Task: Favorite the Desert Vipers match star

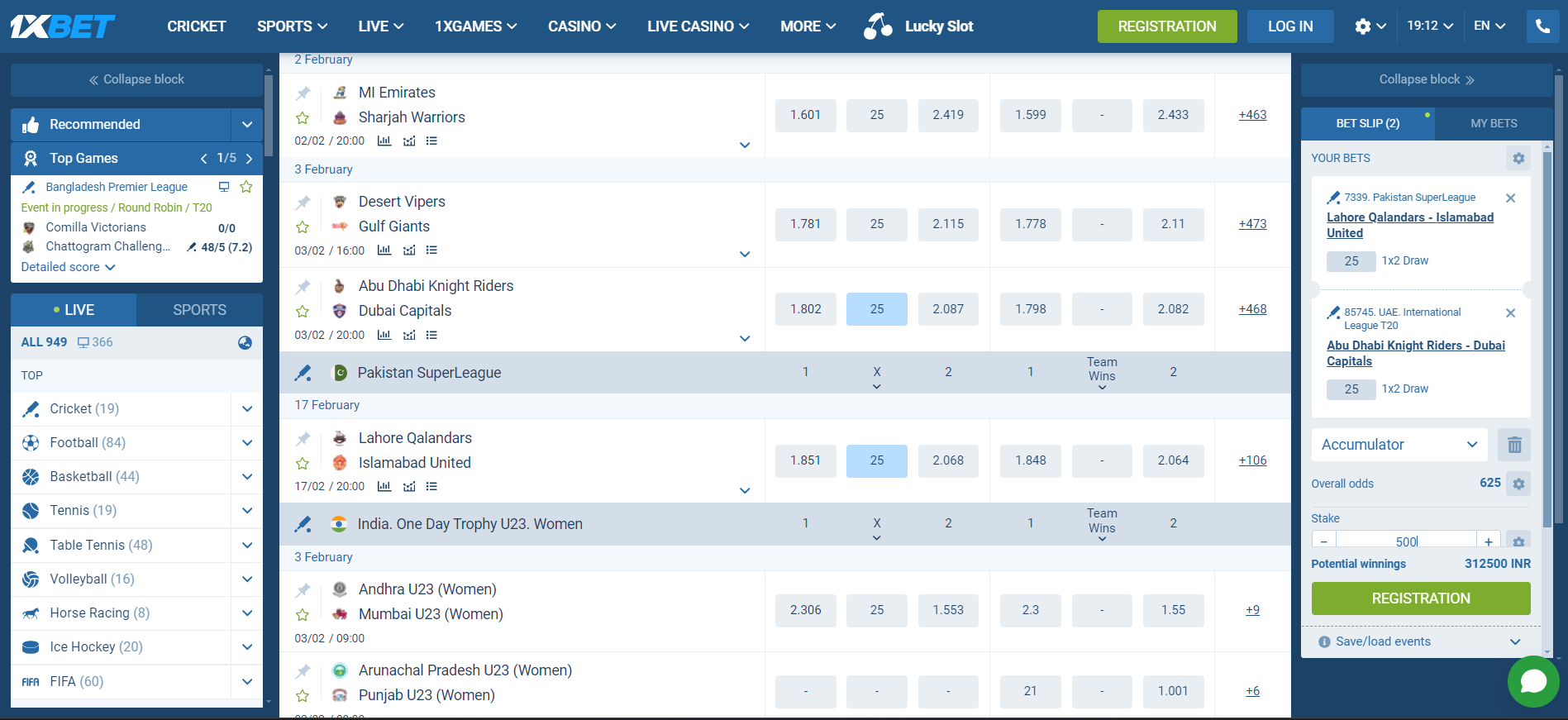Action: pyautogui.click(x=303, y=227)
